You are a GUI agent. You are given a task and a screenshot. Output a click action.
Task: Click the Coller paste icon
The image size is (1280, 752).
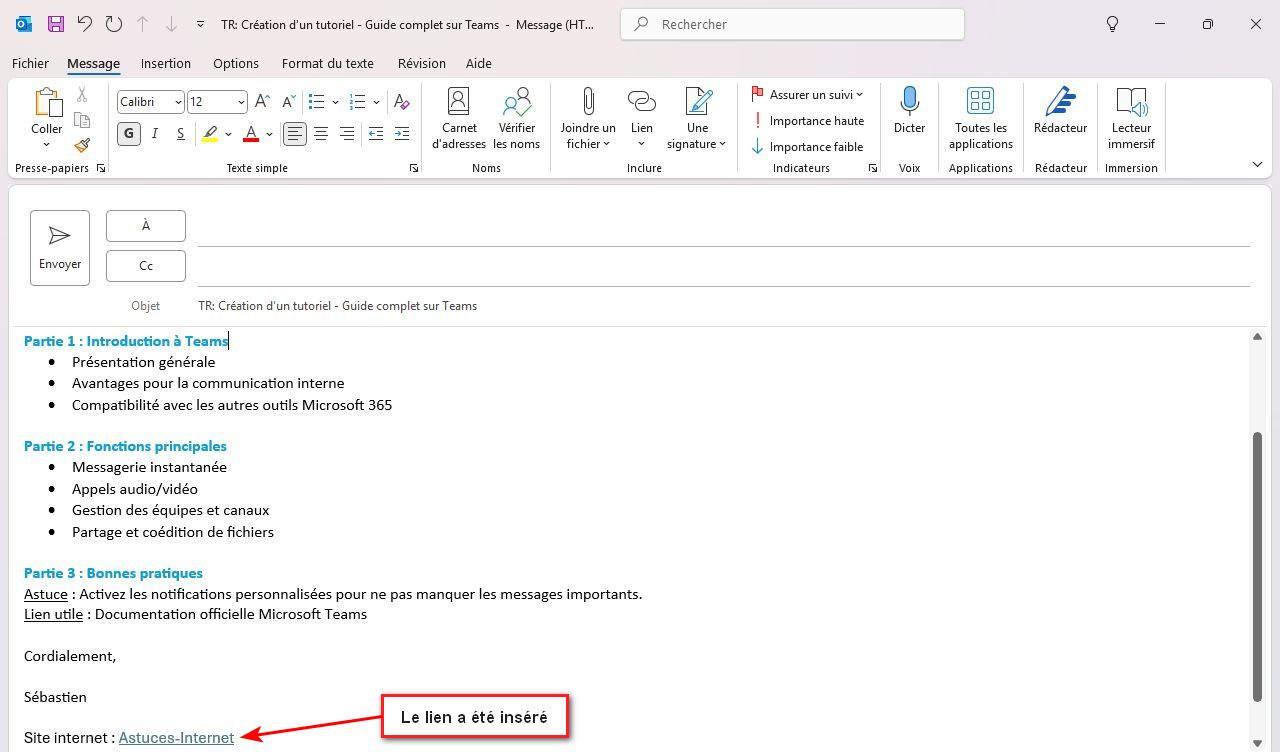click(47, 102)
